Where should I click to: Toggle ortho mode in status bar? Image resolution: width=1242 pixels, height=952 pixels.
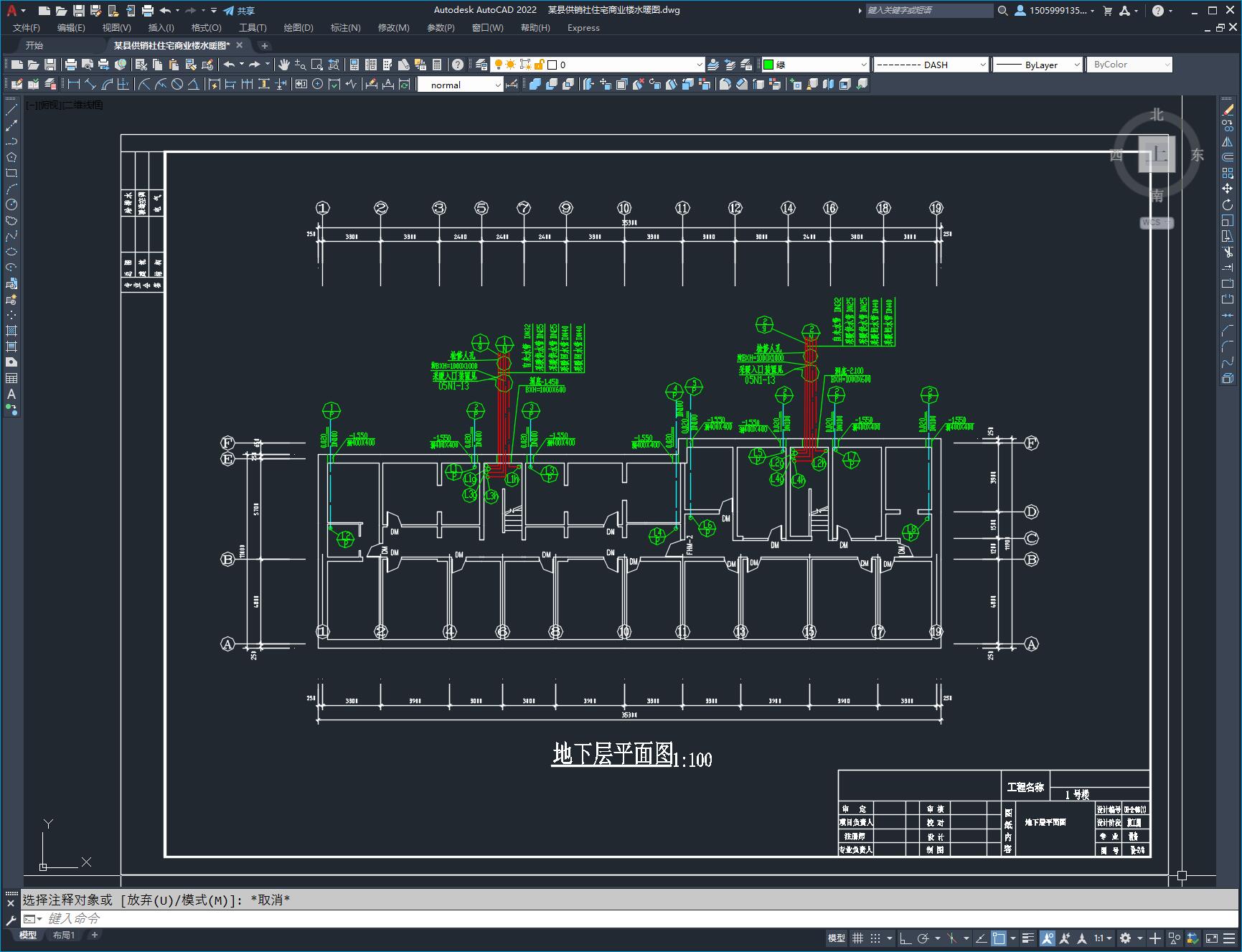[x=905, y=938]
